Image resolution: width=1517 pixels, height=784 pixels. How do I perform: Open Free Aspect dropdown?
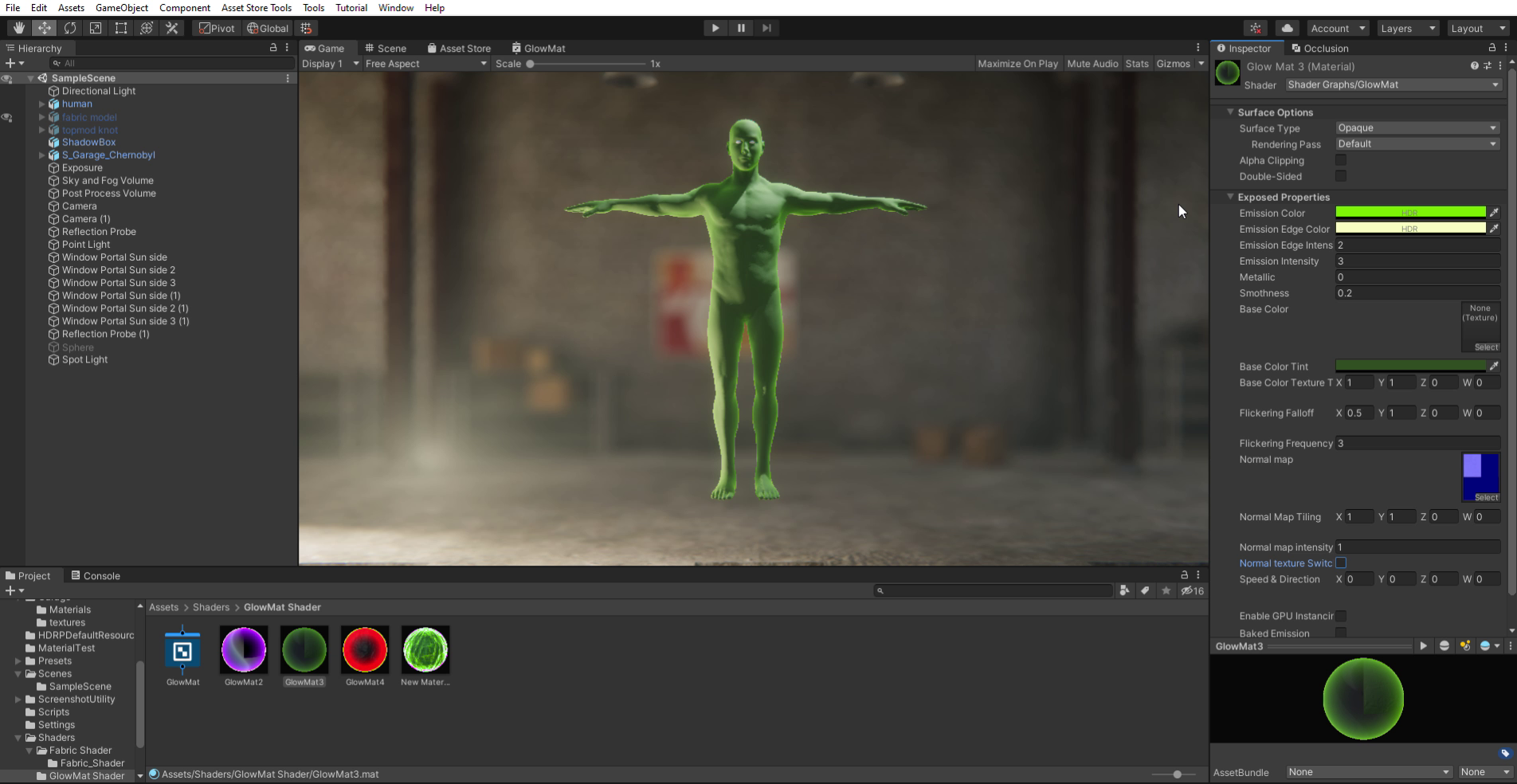point(425,64)
